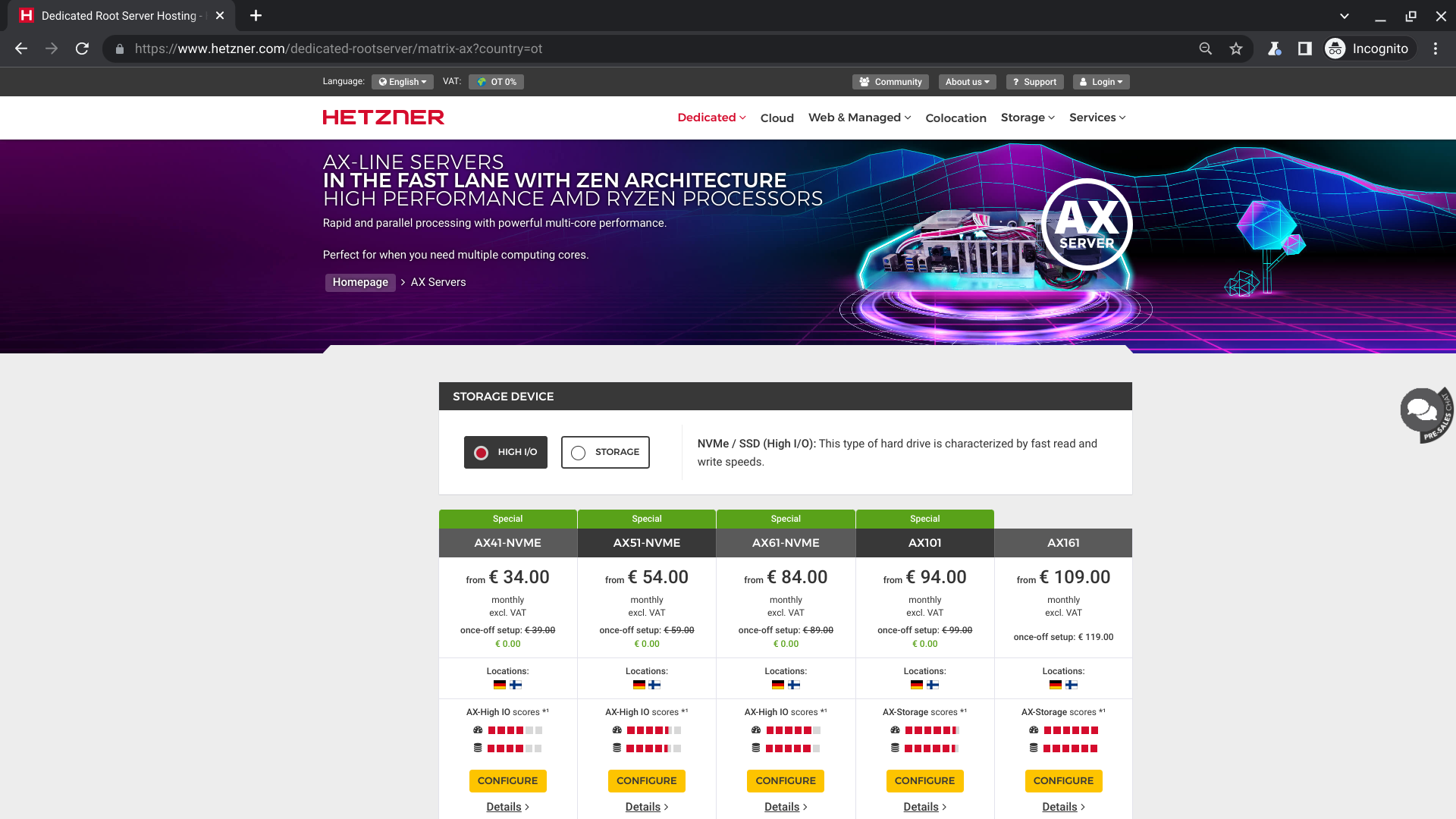This screenshot has height=819, width=1456.
Task: Click the tab search chevron in title bar
Action: (1344, 16)
